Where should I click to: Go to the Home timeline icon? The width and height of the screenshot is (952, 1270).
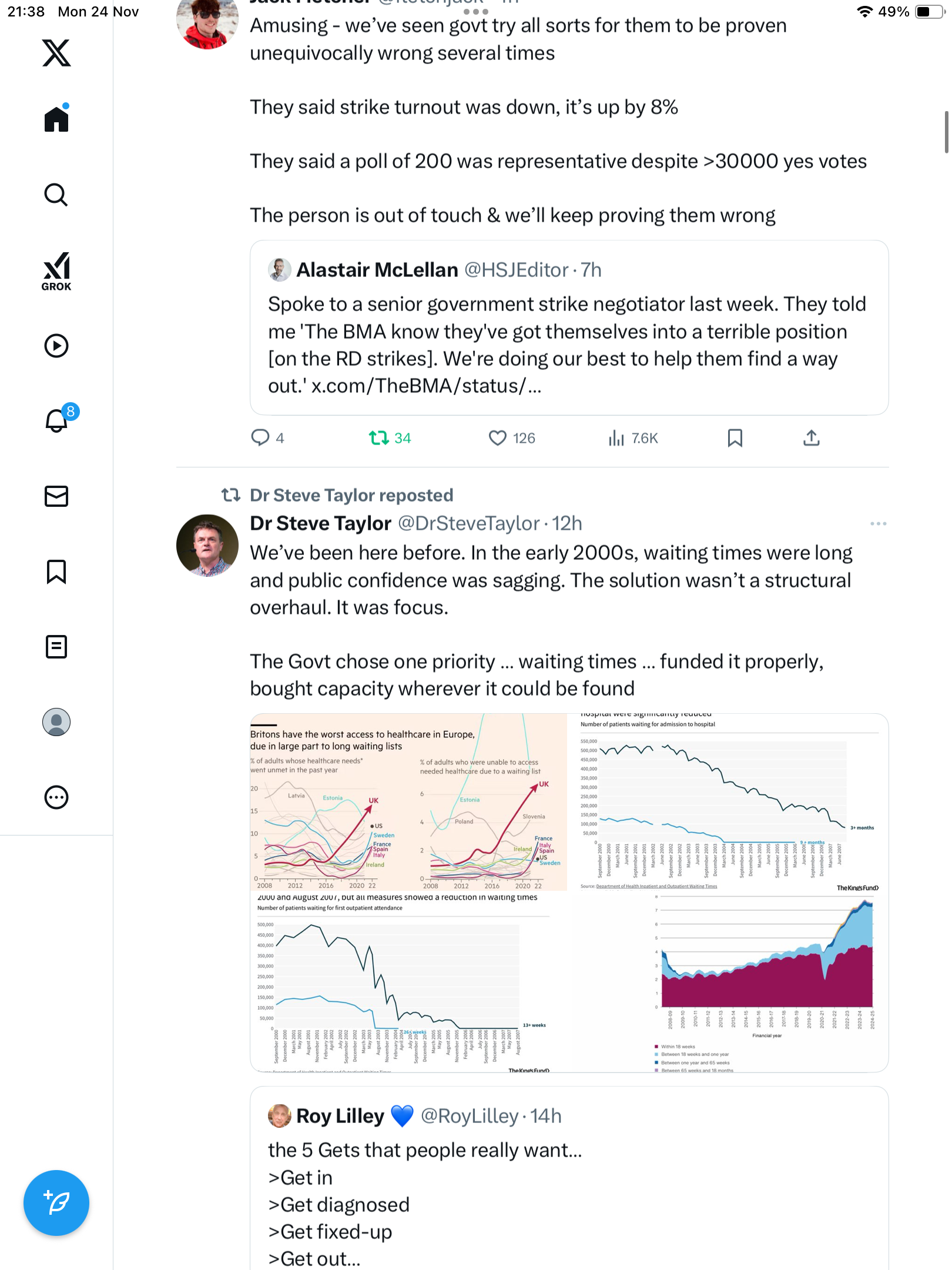[56, 119]
